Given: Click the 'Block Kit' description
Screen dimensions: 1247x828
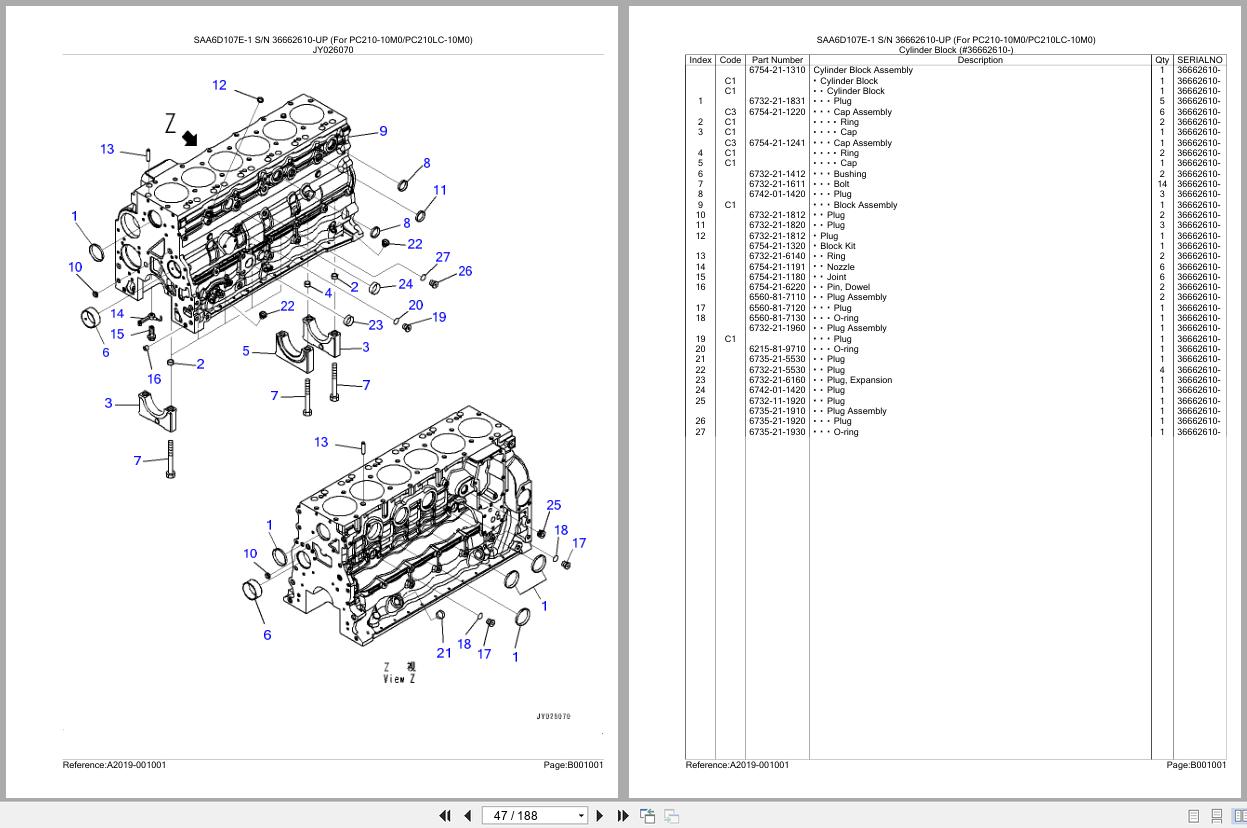Looking at the screenshot, I should [838, 246].
